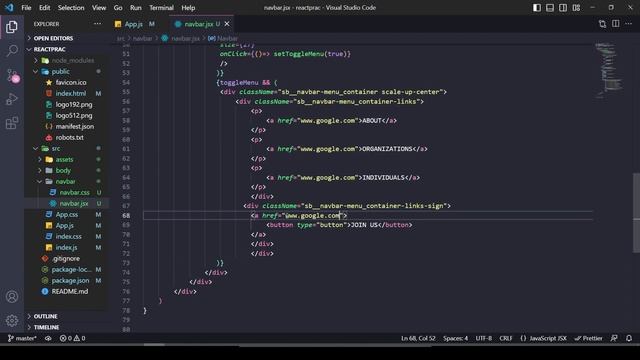Switch to the App.js editor tab

point(135,24)
